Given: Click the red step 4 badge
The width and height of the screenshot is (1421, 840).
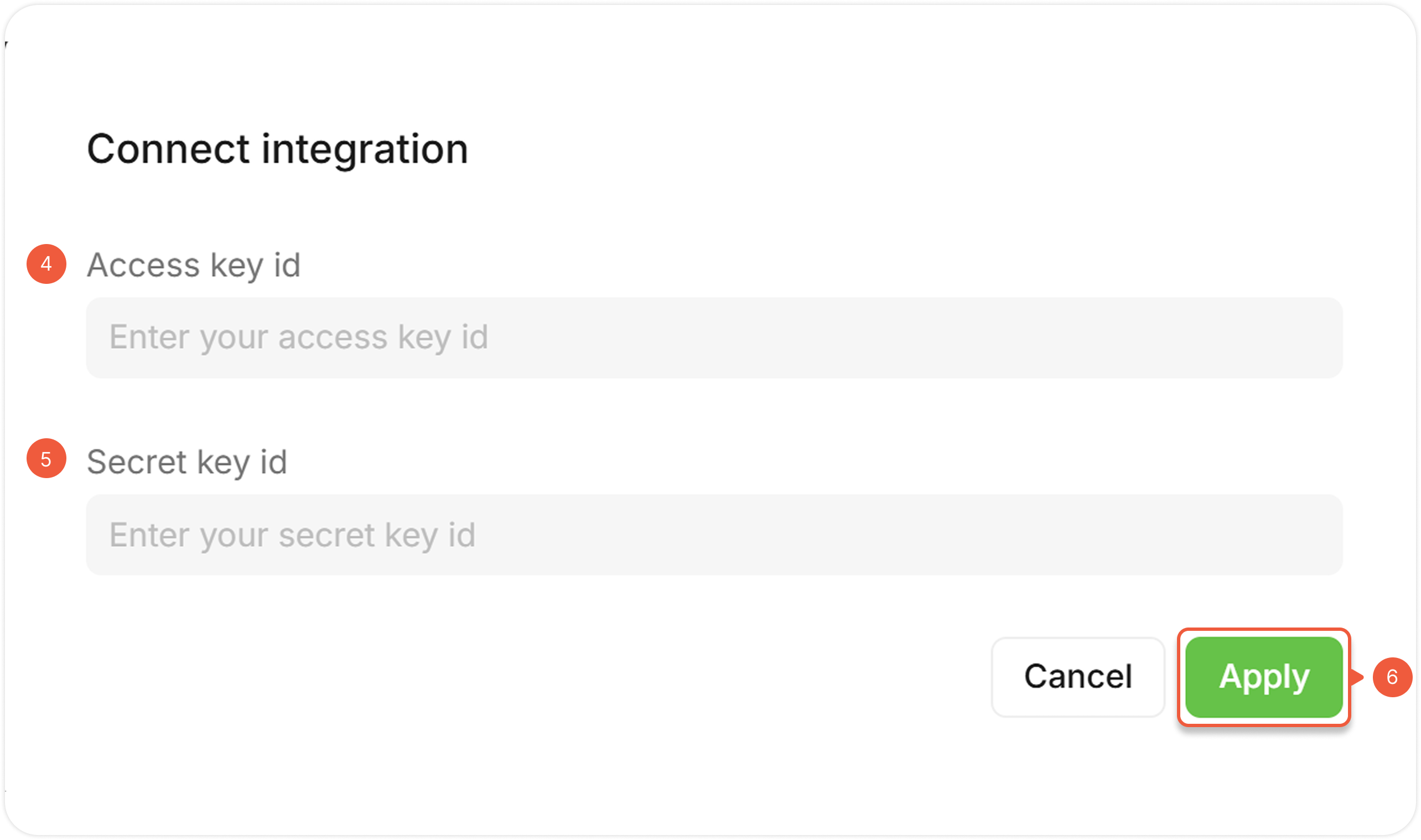Looking at the screenshot, I should coord(46,264).
